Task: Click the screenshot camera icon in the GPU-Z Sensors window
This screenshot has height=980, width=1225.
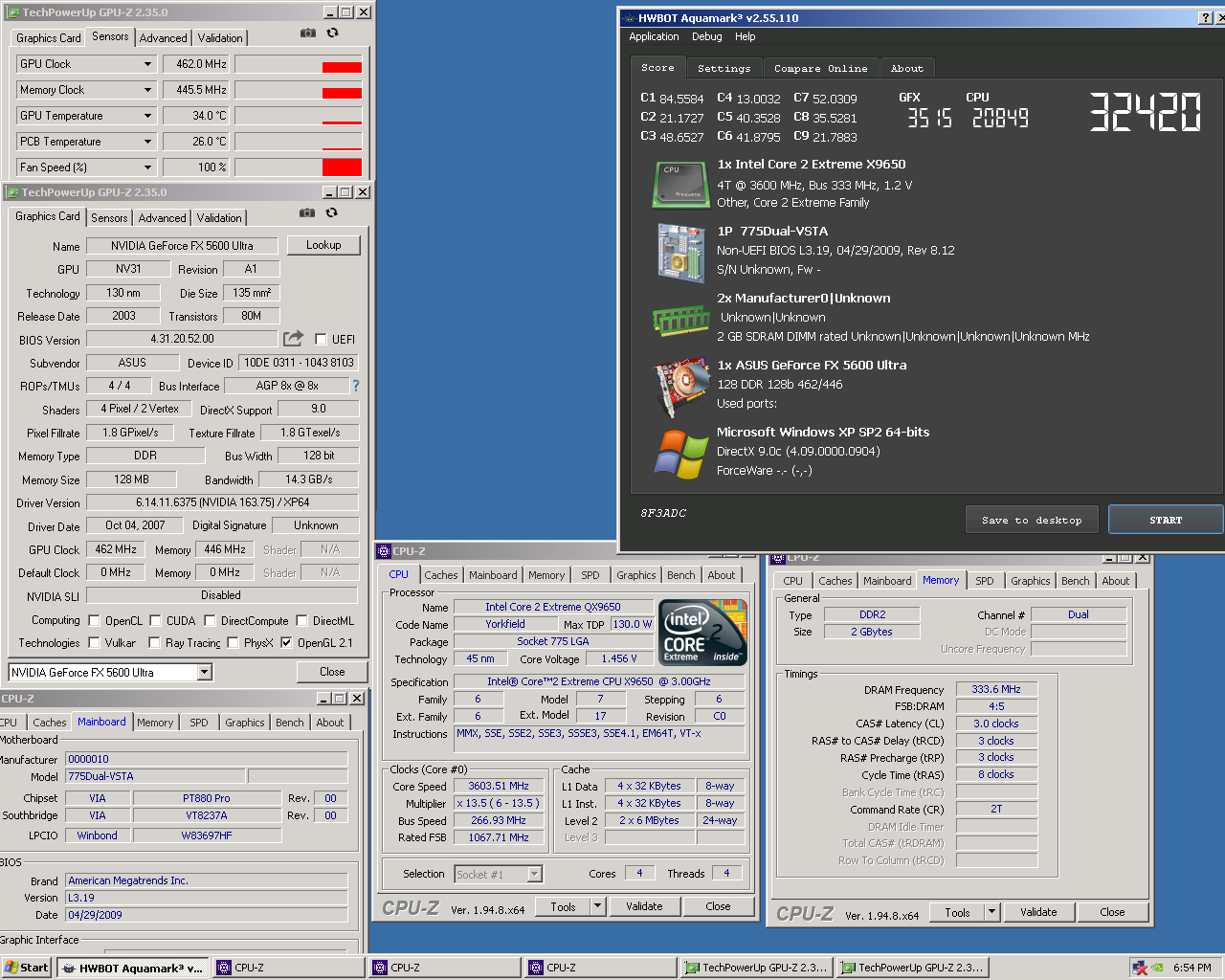Action: coord(307,33)
